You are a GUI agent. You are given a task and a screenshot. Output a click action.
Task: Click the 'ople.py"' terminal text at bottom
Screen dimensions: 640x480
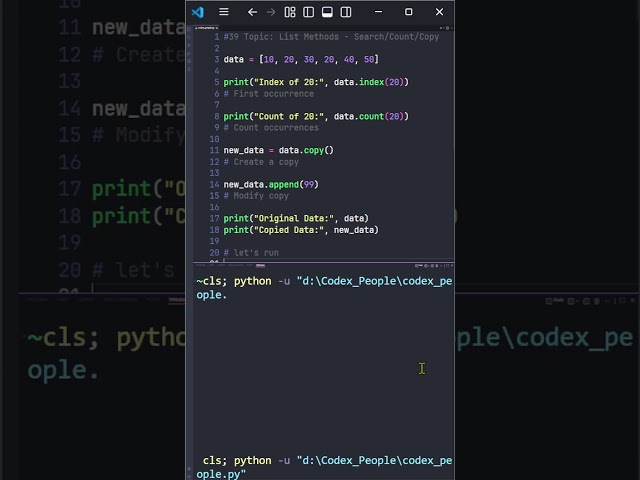221,474
